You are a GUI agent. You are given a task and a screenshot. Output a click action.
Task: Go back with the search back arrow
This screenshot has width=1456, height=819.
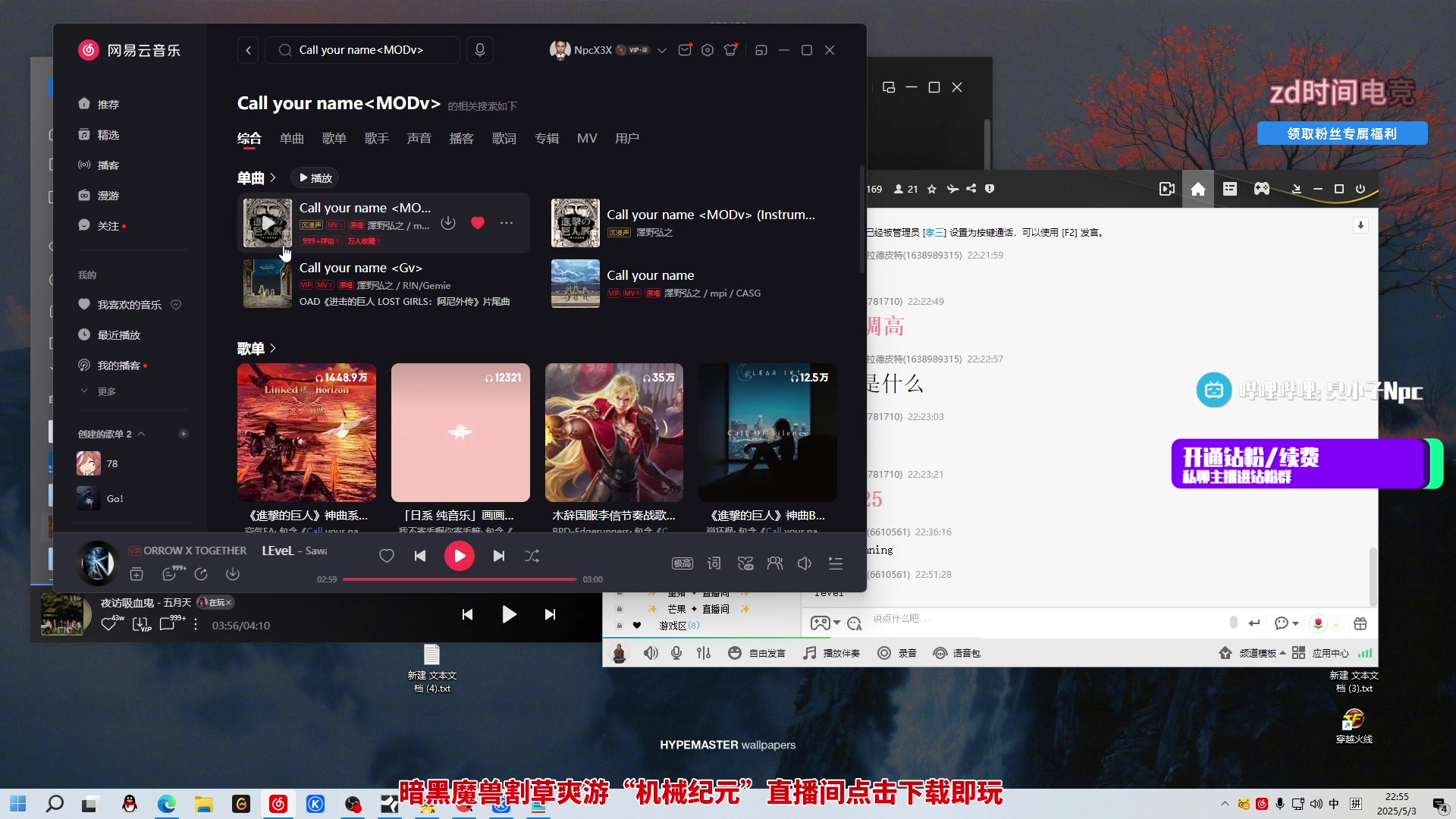(248, 50)
